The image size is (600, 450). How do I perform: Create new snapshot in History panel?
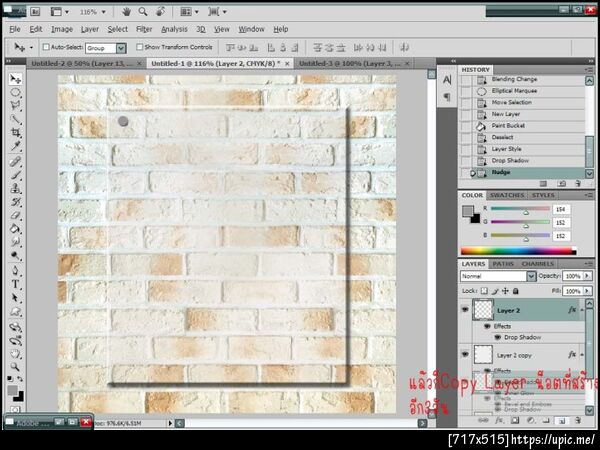561,184
